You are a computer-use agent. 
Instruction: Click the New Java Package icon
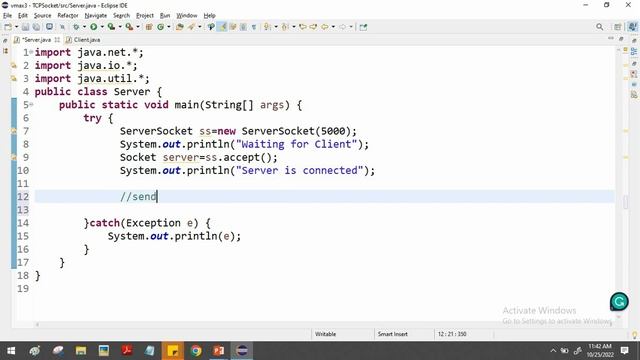pyautogui.click(x=149, y=27)
